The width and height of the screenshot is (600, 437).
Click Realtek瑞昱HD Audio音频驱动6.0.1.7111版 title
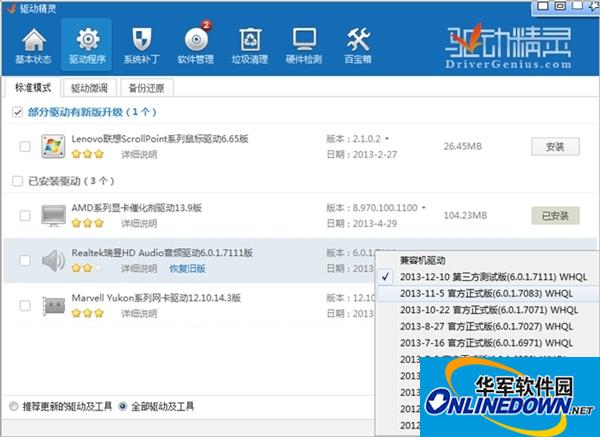click(x=162, y=253)
